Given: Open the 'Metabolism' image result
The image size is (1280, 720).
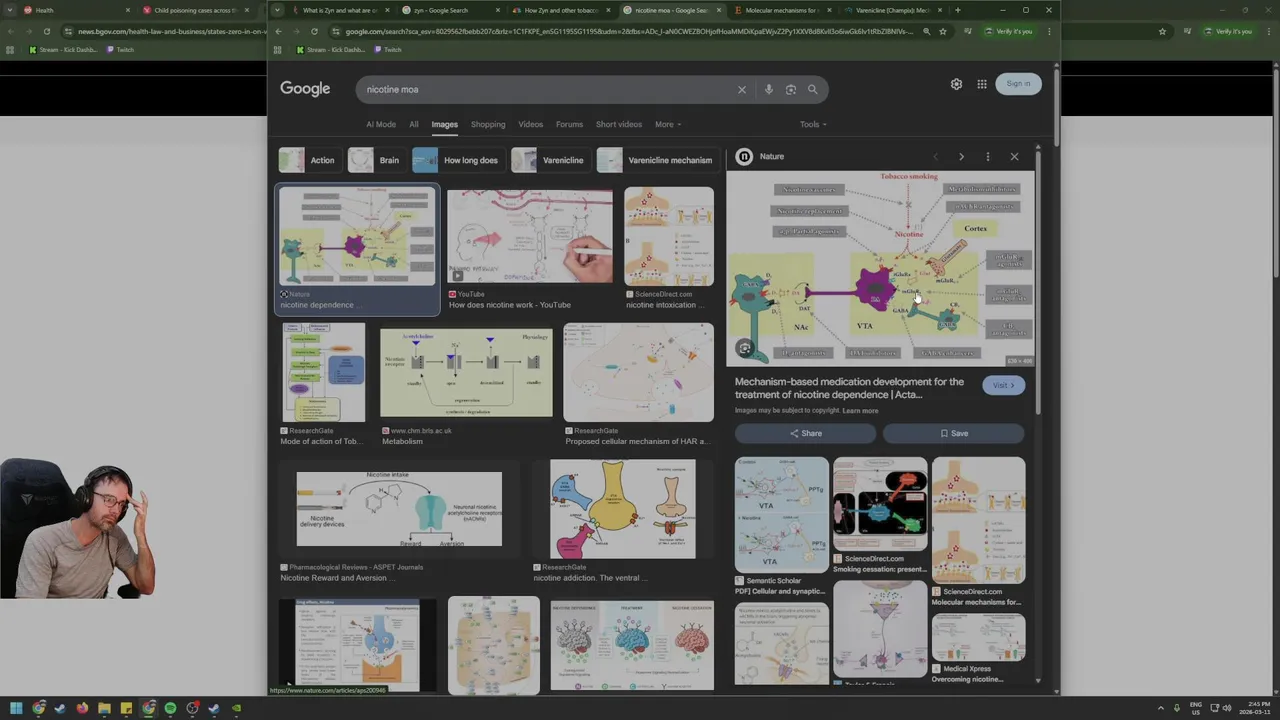Looking at the screenshot, I should (466, 372).
